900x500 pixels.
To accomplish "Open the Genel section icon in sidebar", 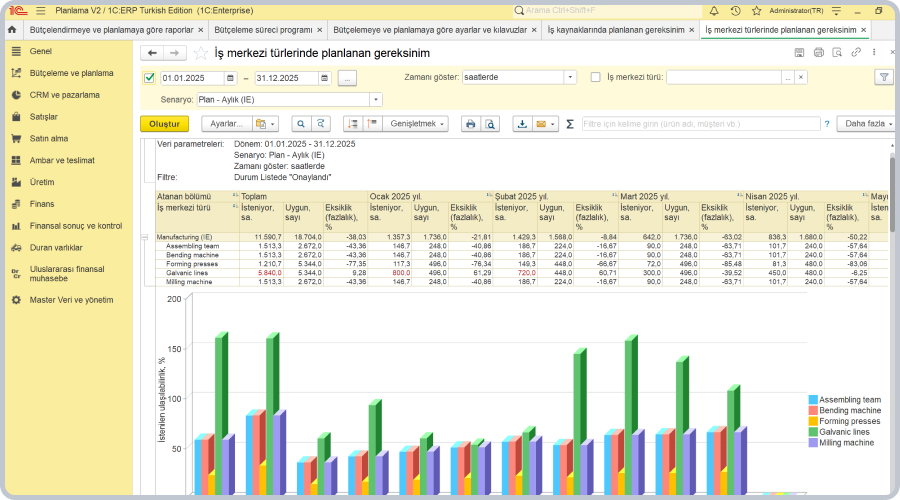I will [16, 51].
